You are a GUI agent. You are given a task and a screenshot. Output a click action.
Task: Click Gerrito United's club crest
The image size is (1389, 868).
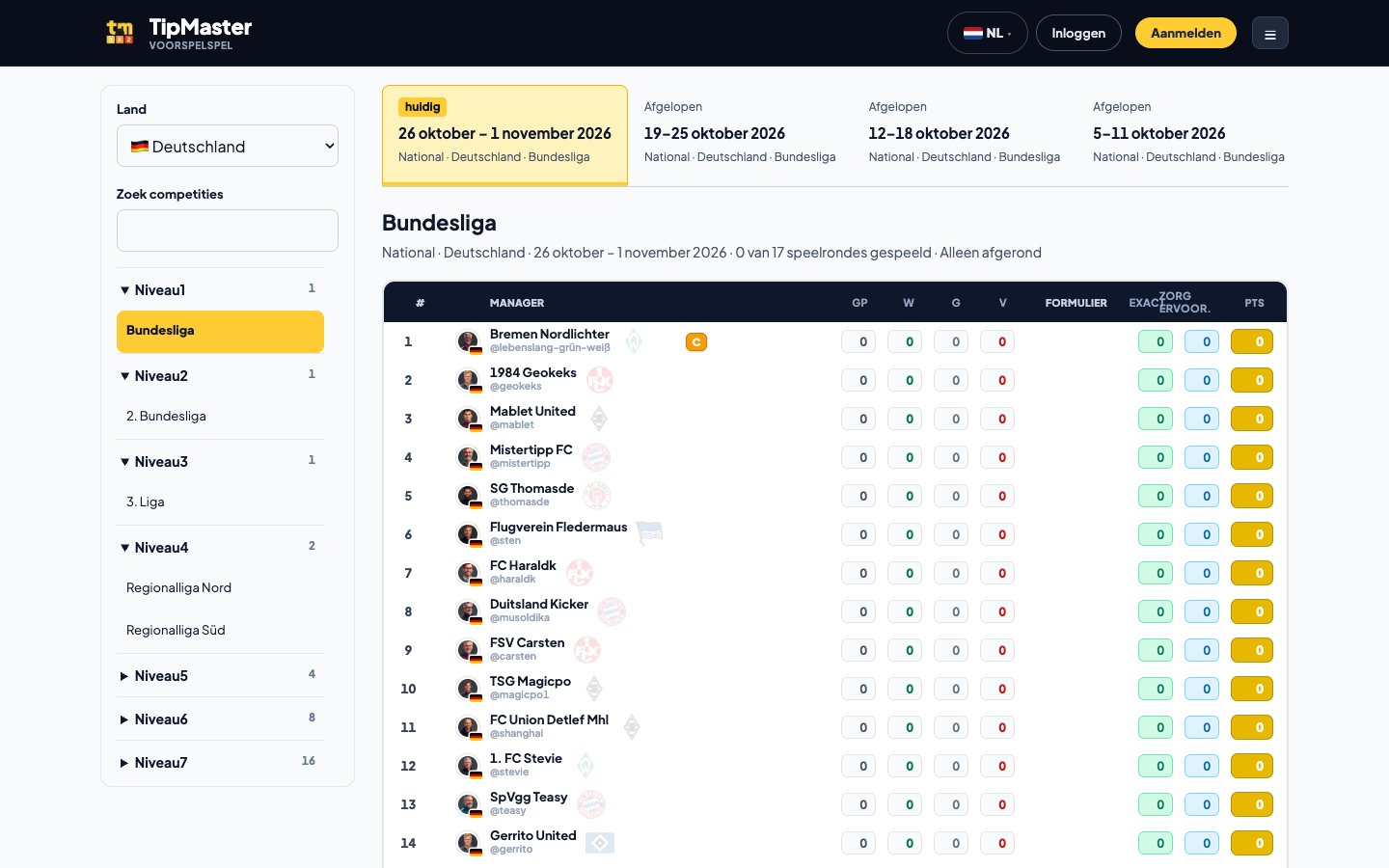pyautogui.click(x=600, y=842)
